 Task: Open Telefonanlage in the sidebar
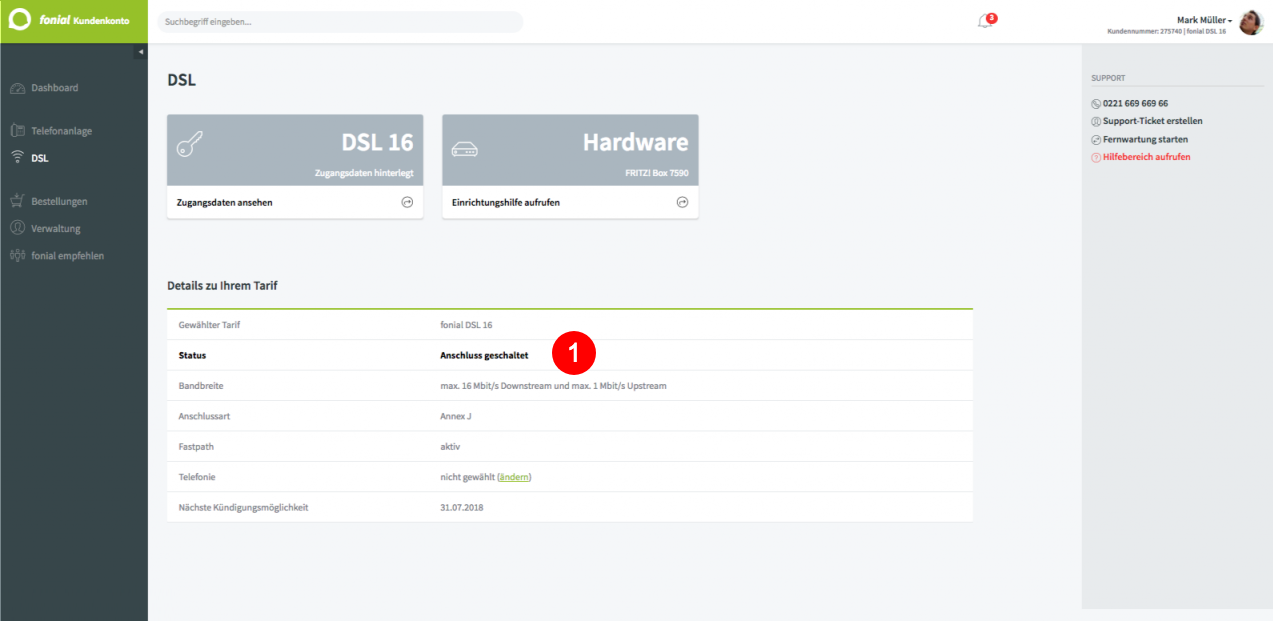point(61,131)
